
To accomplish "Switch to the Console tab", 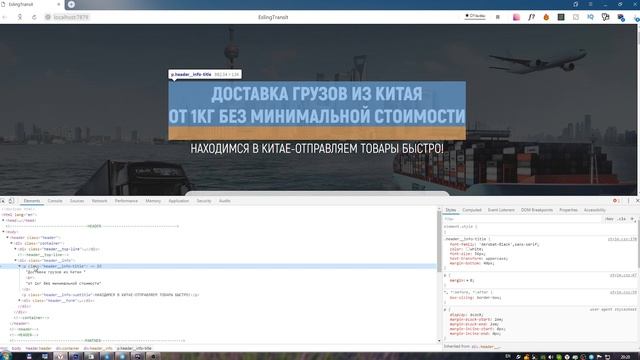I will [x=55, y=201].
